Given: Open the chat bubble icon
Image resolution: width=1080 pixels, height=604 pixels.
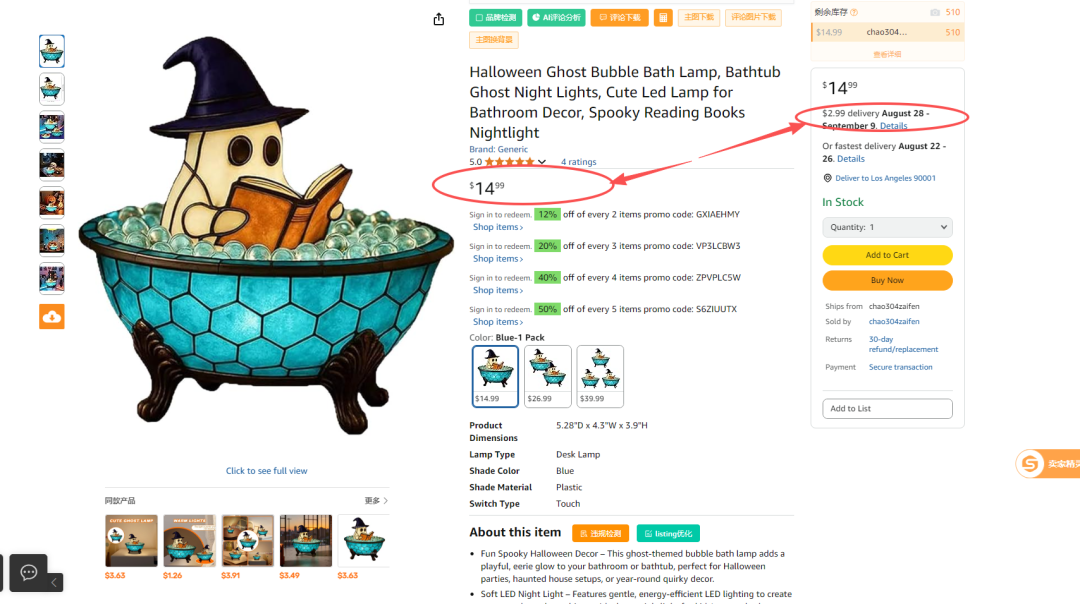Looking at the screenshot, I should (28, 572).
